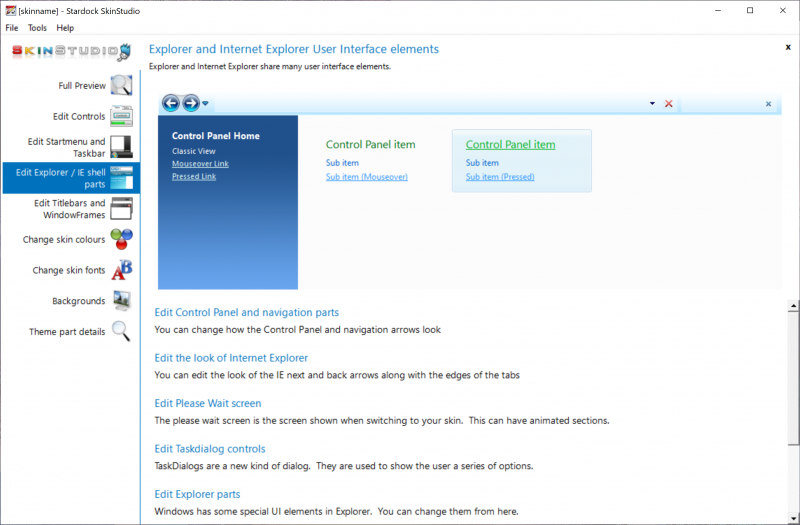Click the non-underlined Control Panel item heading

[370, 144]
